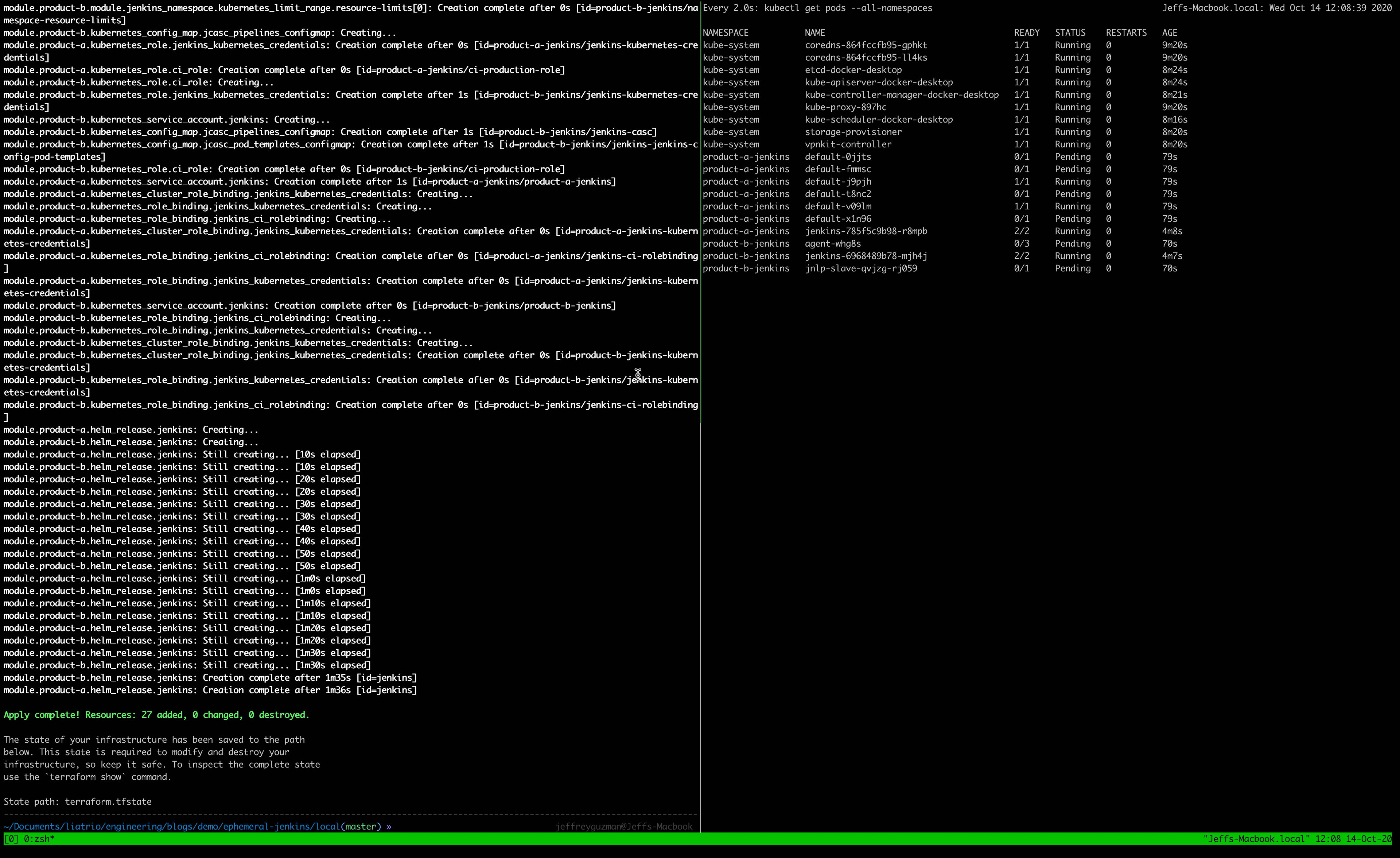
Task: Click Running status of default-j9pjh
Action: pos(1073,181)
